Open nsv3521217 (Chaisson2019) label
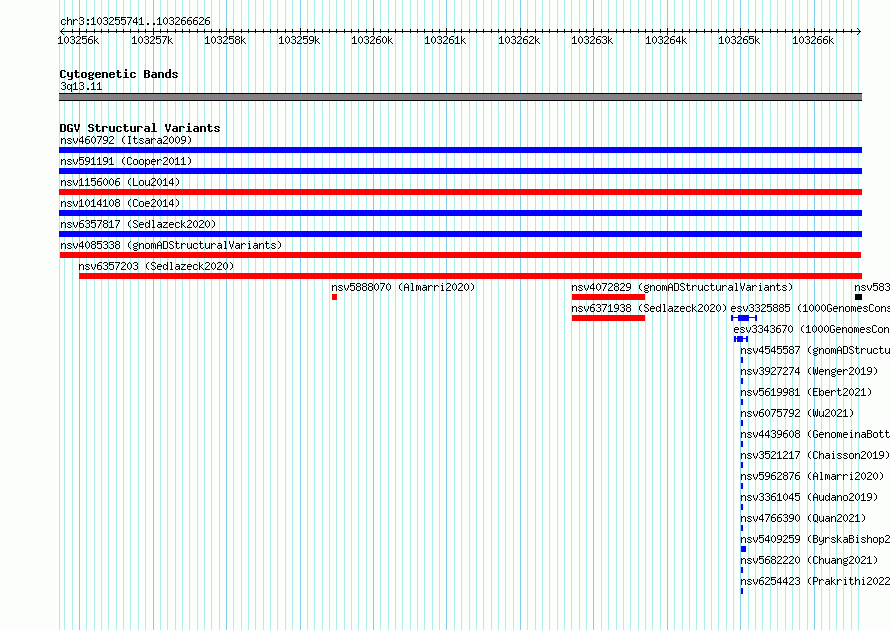This screenshot has width=890, height=630. tap(815, 455)
